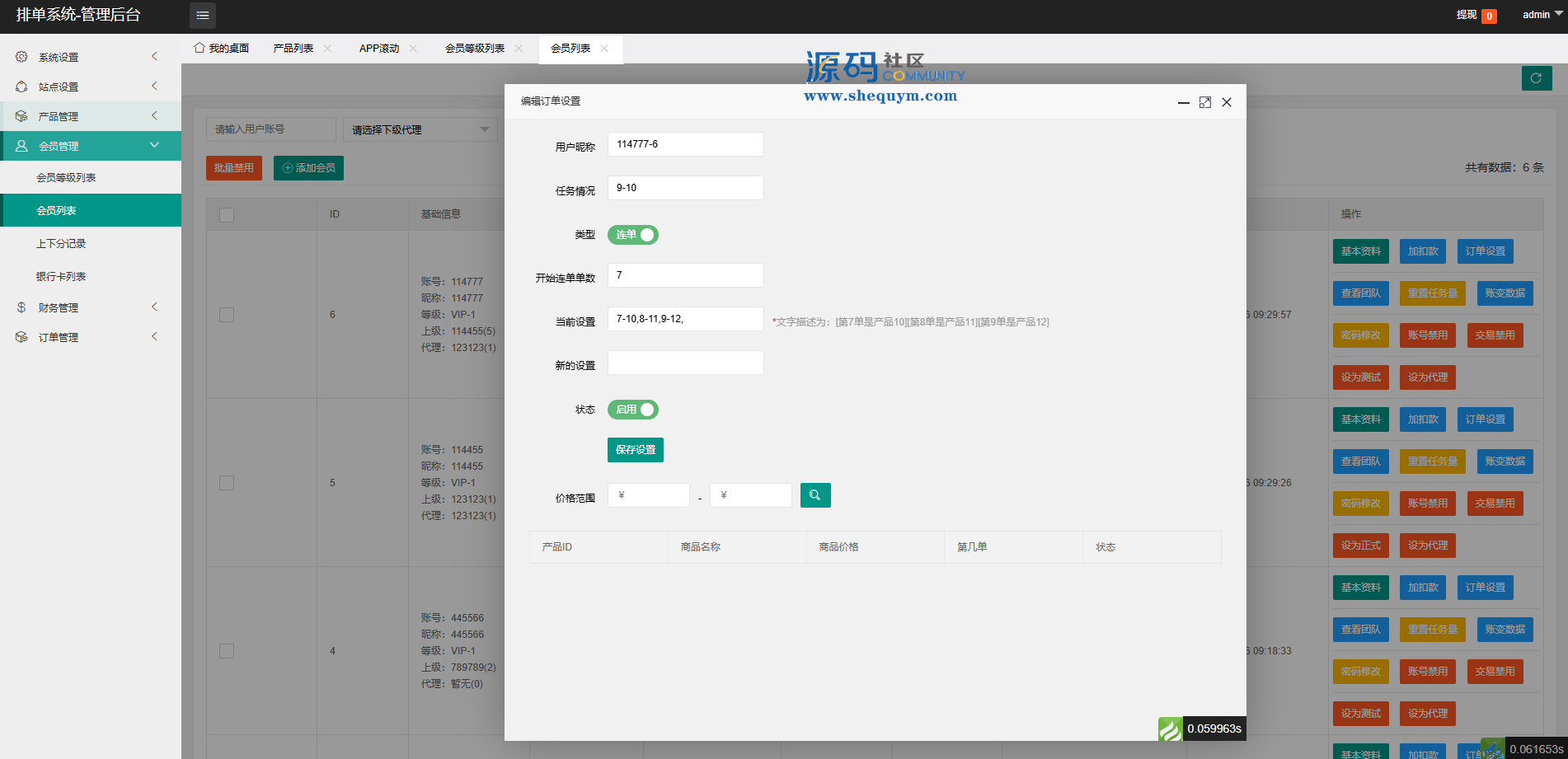This screenshot has height=759, width=1568.
Task: Click the 保存设置 button
Action: (x=635, y=450)
